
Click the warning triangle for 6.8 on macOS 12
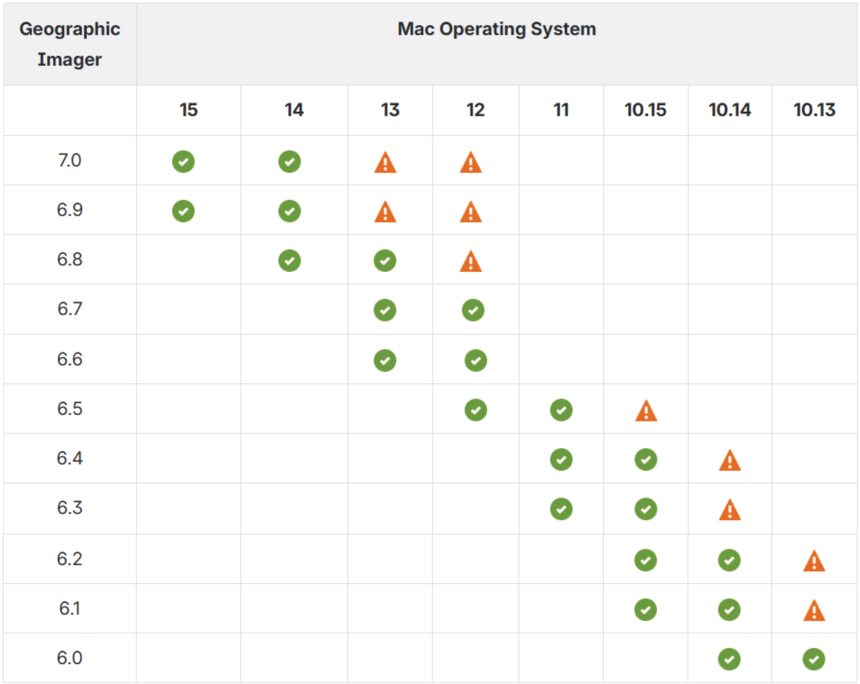point(471,261)
